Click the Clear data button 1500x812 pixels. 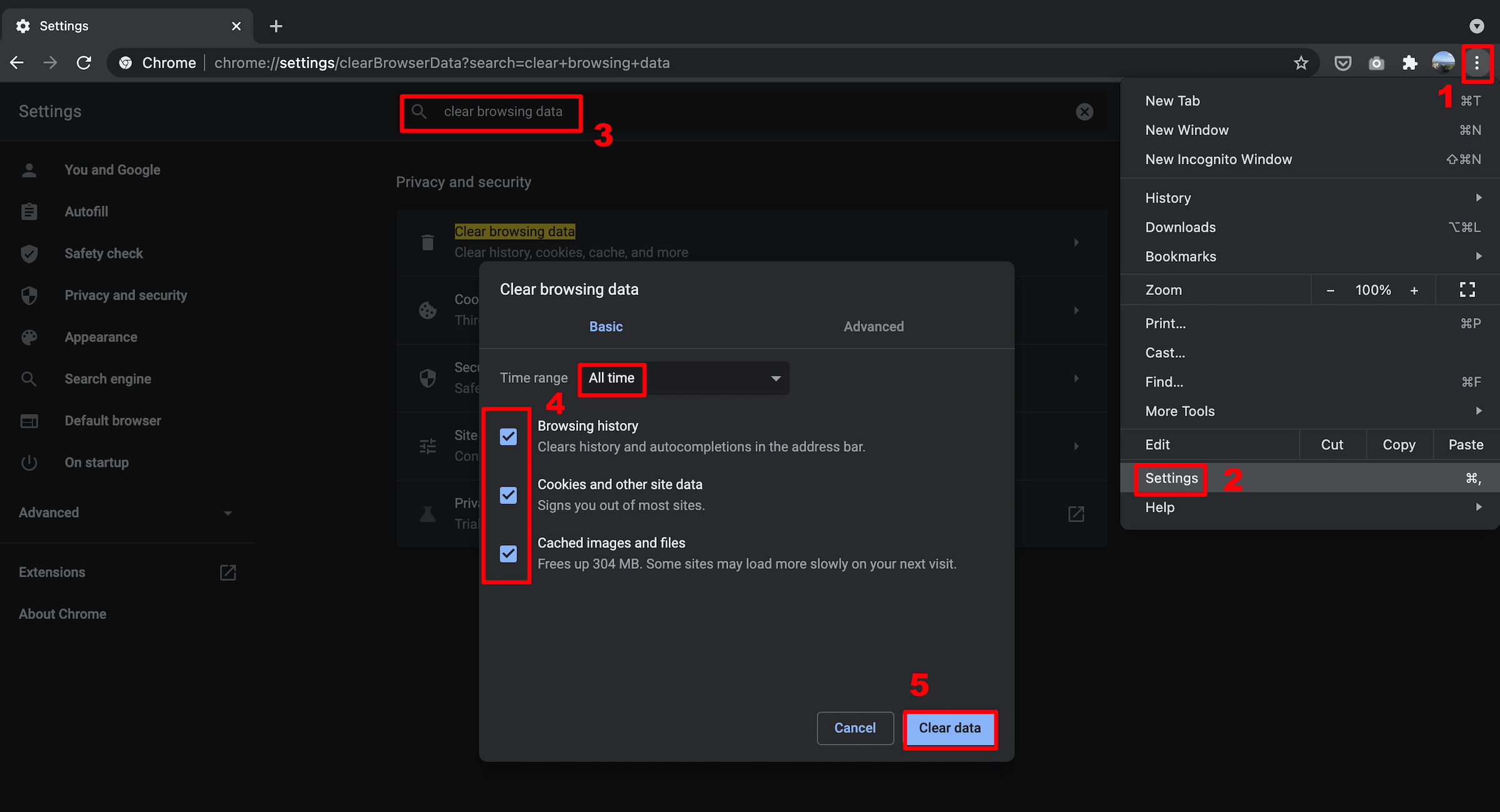pyautogui.click(x=949, y=728)
